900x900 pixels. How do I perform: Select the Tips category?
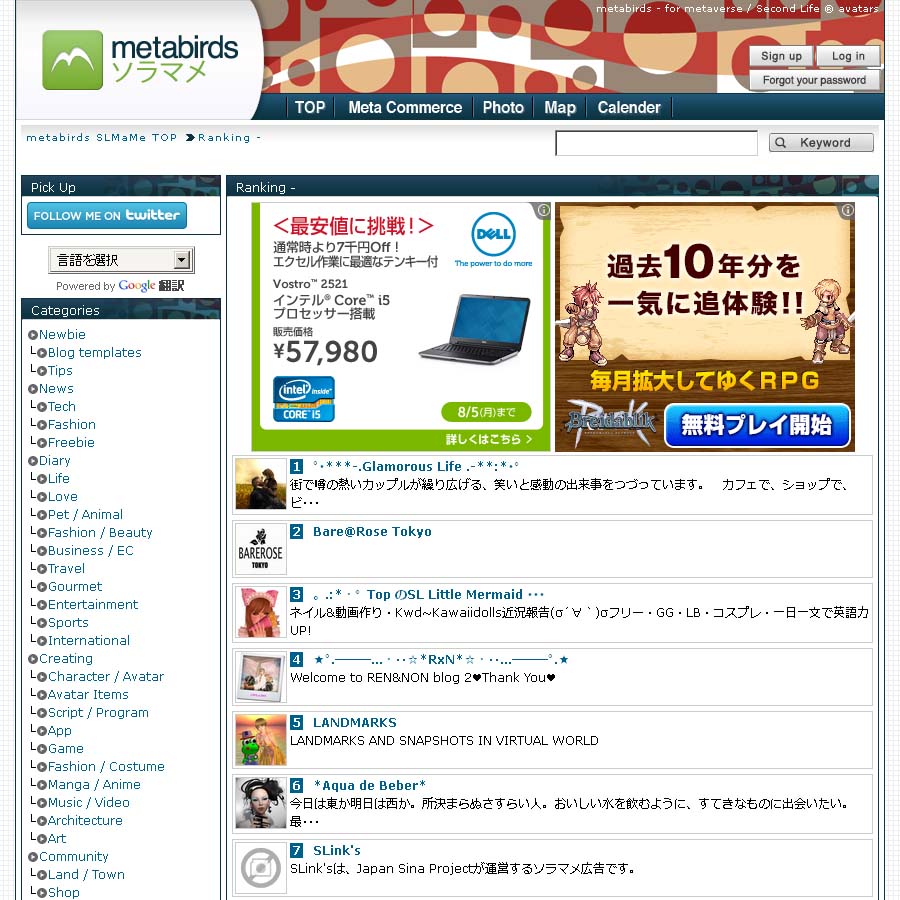tap(60, 371)
